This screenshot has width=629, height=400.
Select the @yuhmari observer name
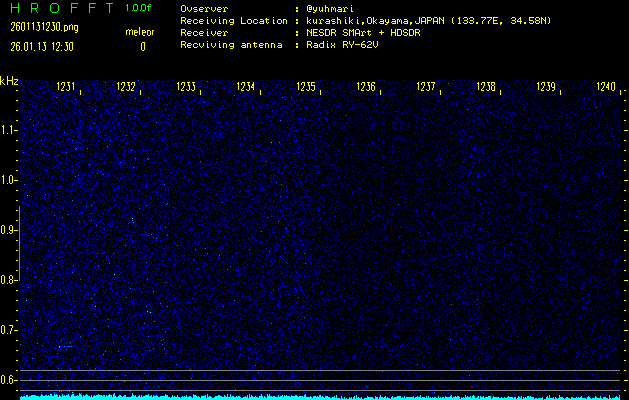[x=329, y=9]
